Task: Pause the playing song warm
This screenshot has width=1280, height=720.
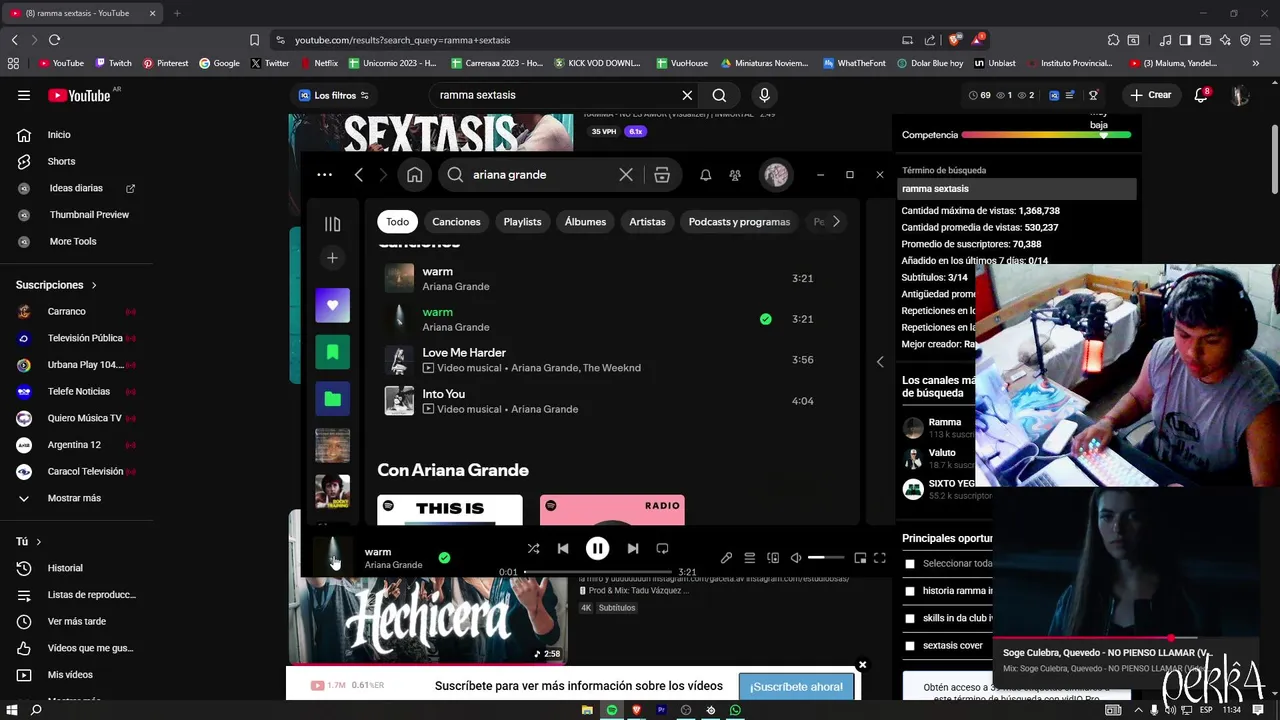Action: [597, 548]
